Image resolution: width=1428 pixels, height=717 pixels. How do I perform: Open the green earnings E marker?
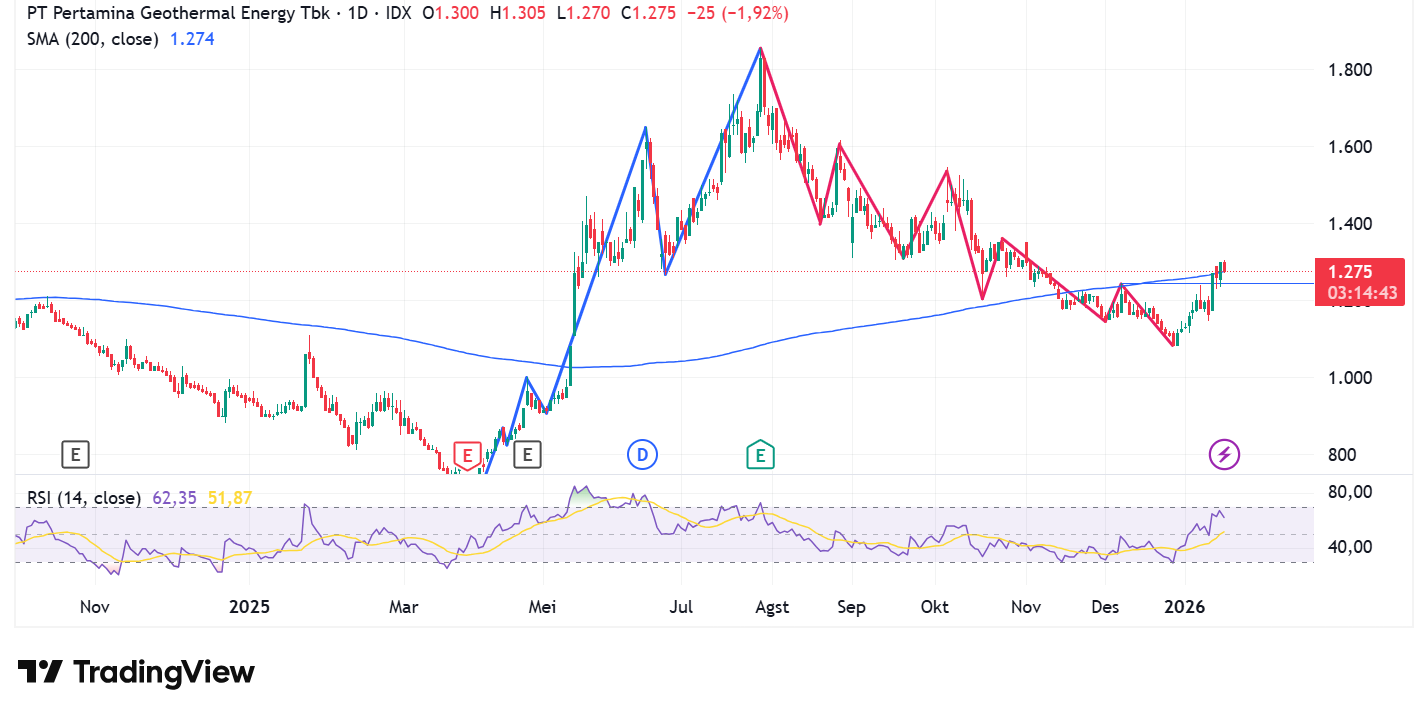761,455
